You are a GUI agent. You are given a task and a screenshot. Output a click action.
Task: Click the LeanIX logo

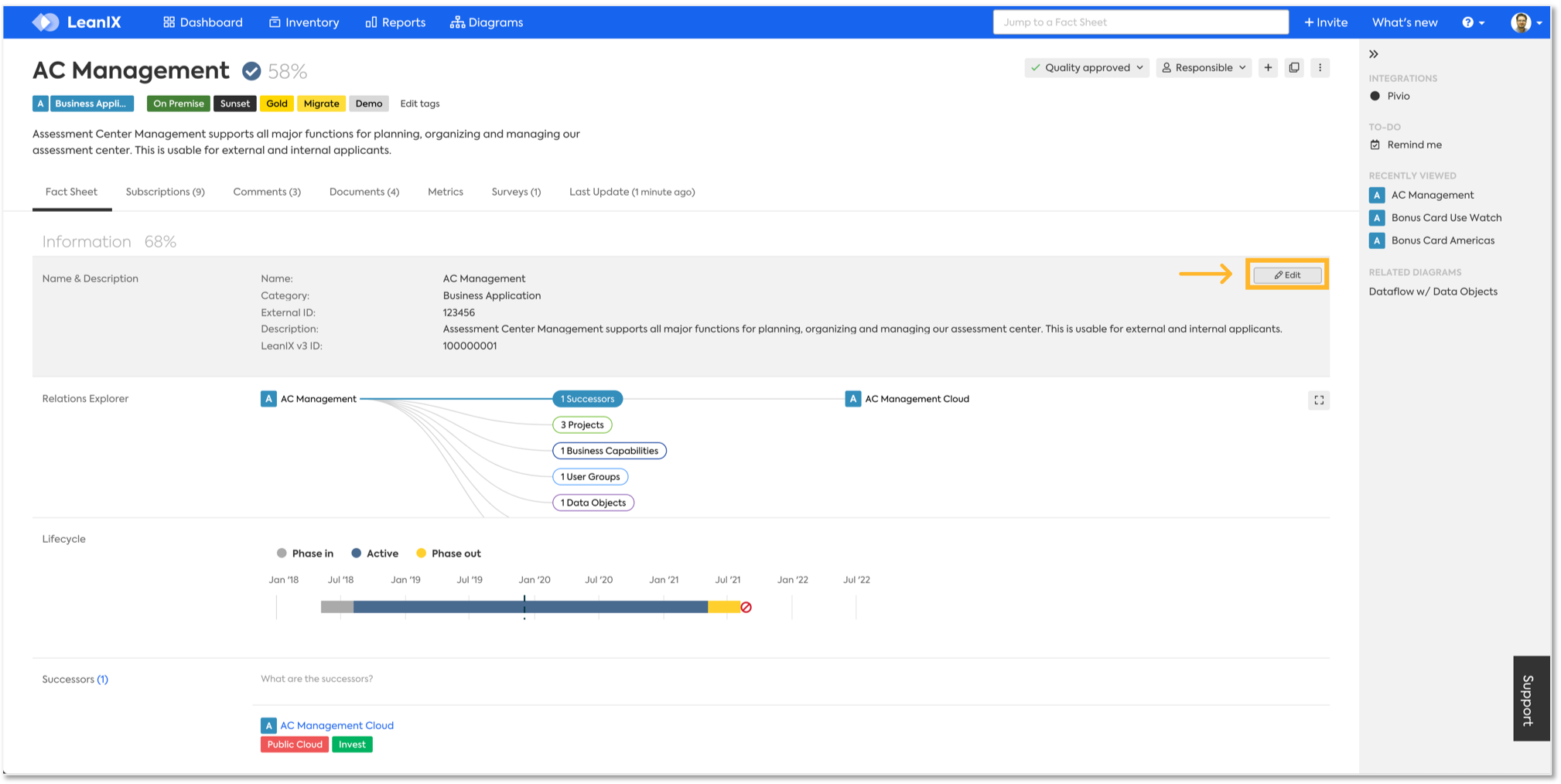(77, 22)
